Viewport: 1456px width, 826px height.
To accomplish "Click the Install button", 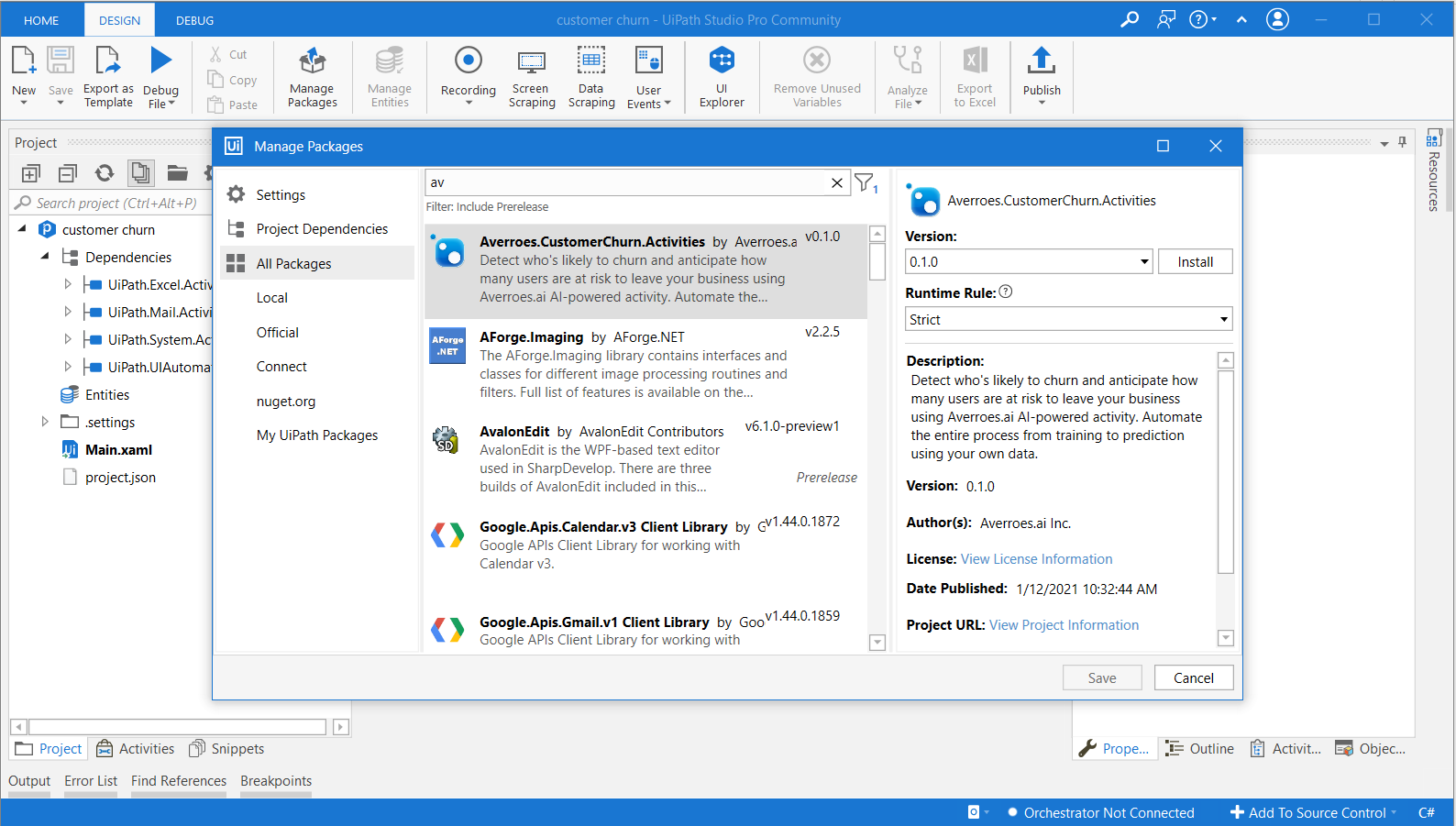I will [1195, 262].
